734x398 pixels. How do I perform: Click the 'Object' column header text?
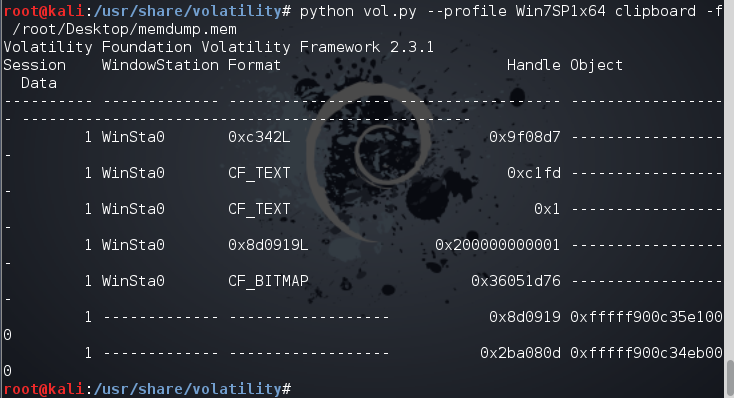pos(596,66)
